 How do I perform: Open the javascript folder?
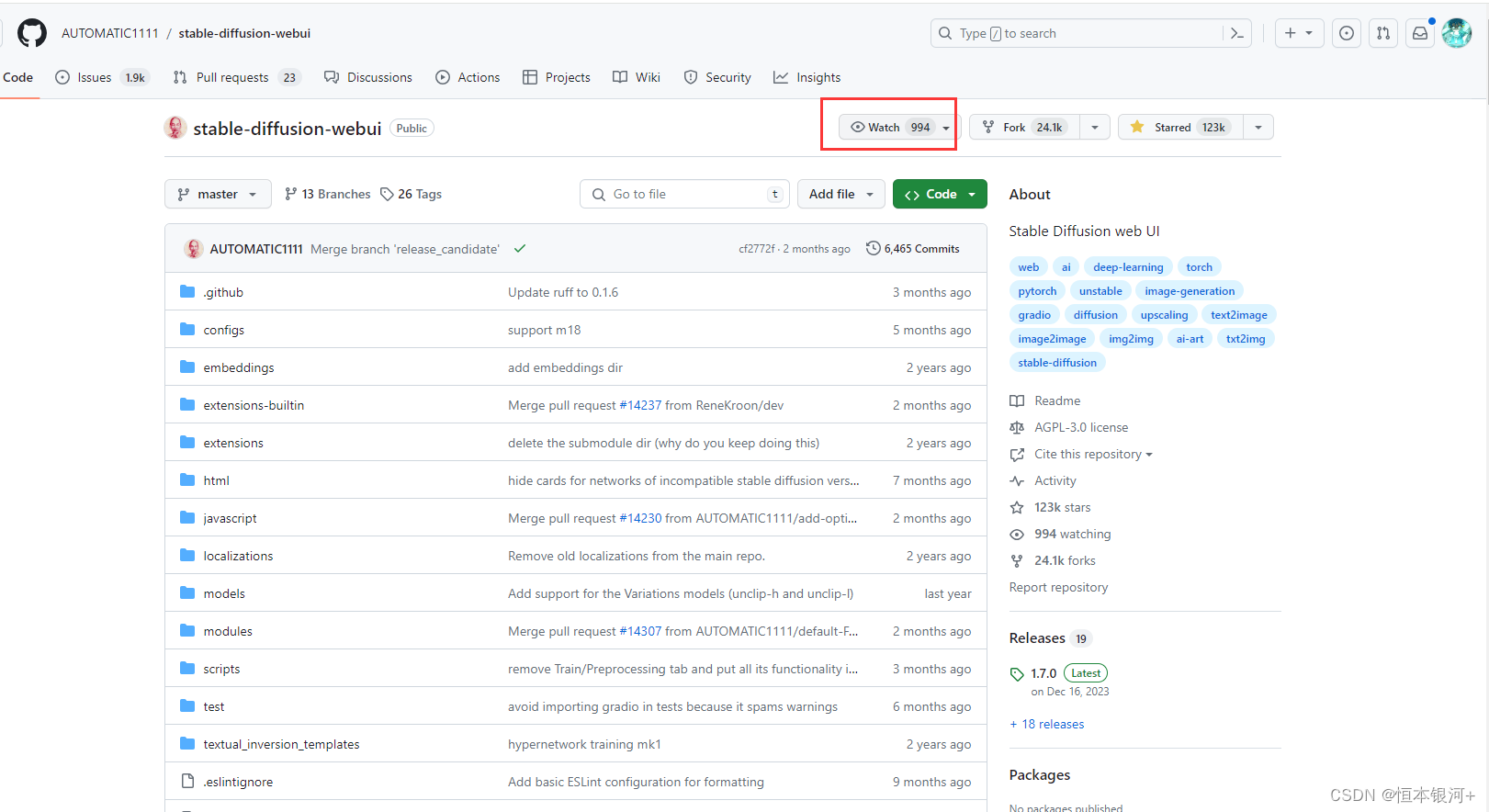pyautogui.click(x=230, y=518)
